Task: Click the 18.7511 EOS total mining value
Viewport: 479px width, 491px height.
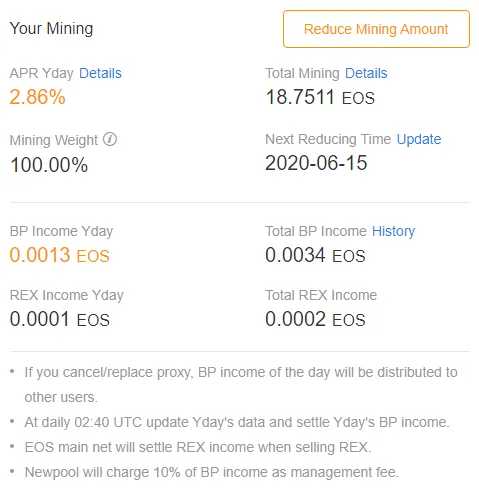Action: (320, 97)
